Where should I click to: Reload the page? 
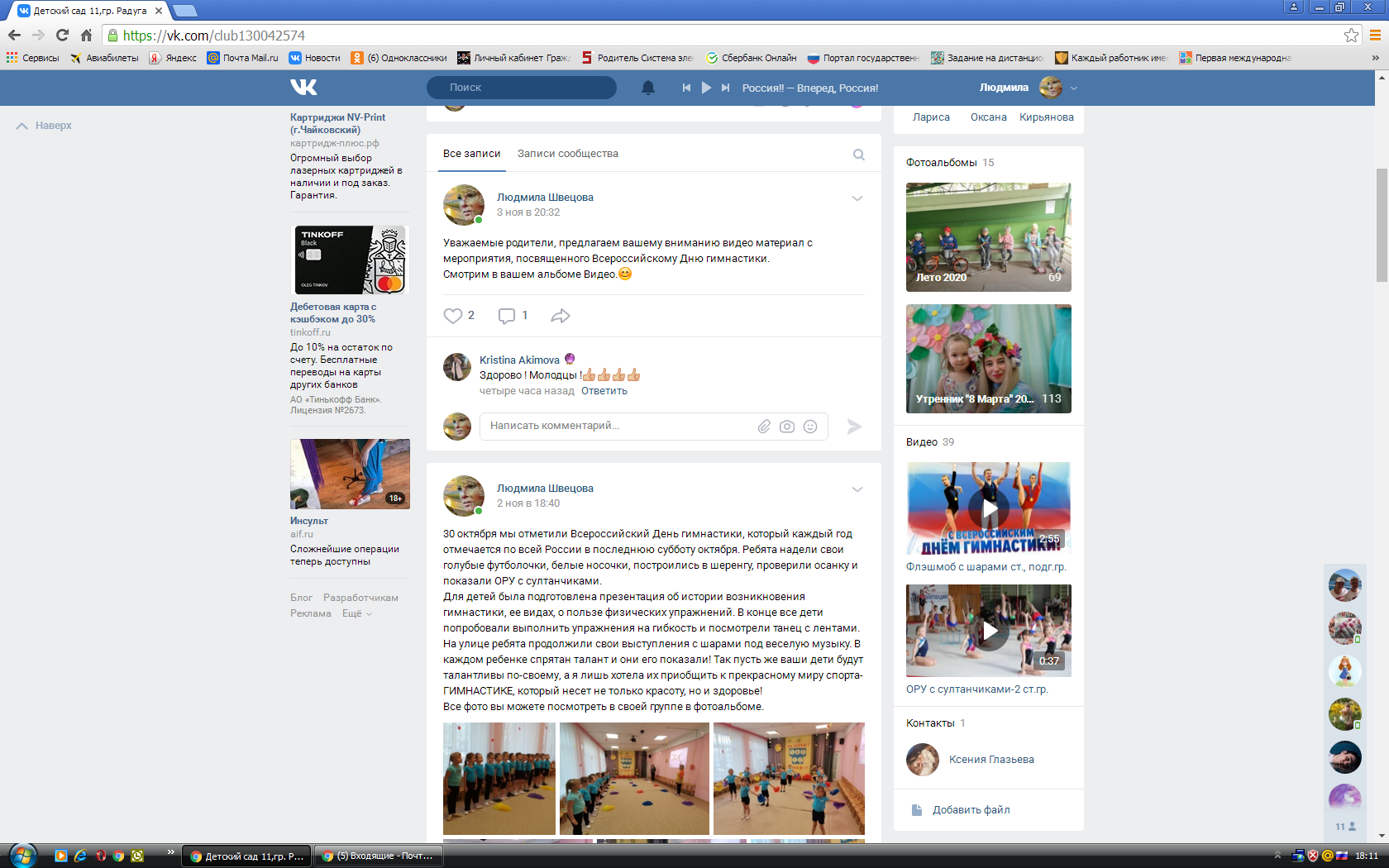pyautogui.click(x=62, y=36)
